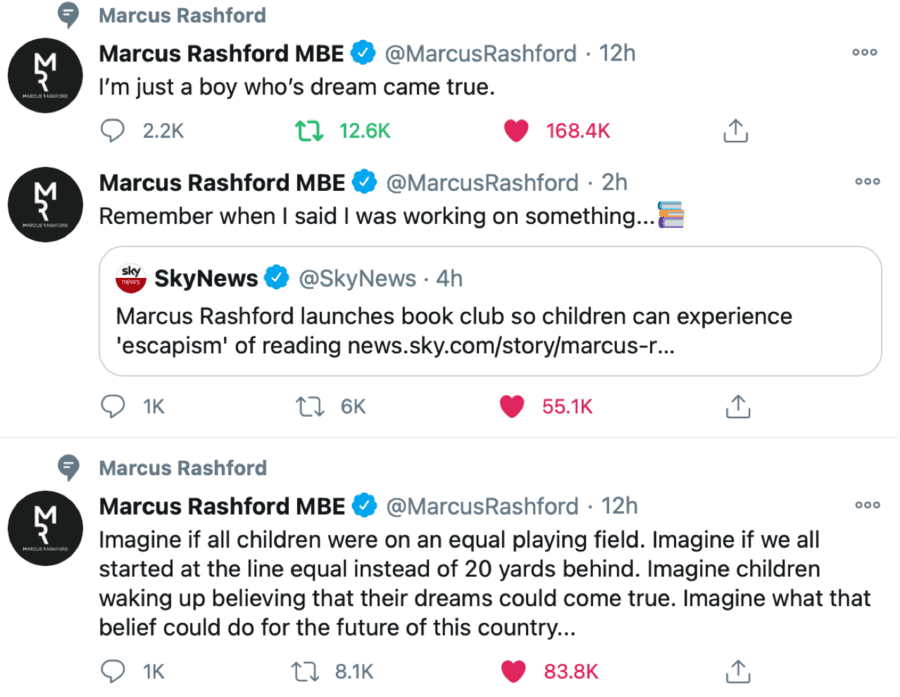The width and height of the screenshot is (900, 697).
Task: Share the "working on something" tweet
Action: coord(736,406)
